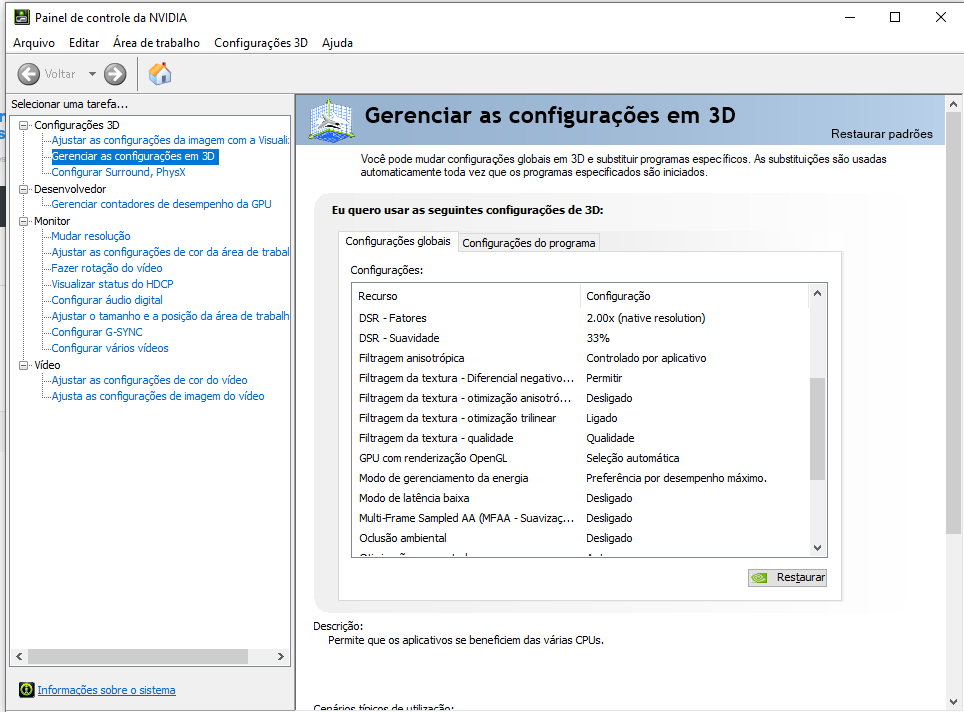The image size is (964, 712).
Task: Click the Back arrow icon (Voltar)
Action: (29, 74)
